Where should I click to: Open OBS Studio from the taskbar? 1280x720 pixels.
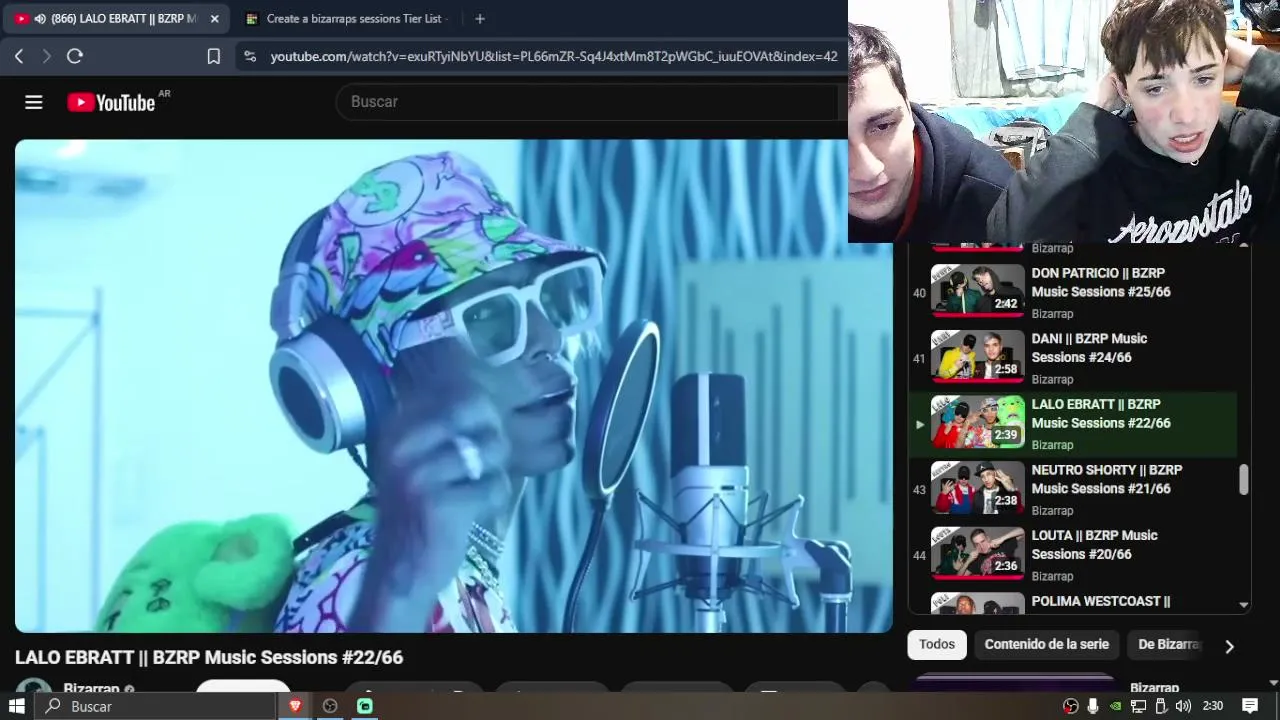click(330, 706)
